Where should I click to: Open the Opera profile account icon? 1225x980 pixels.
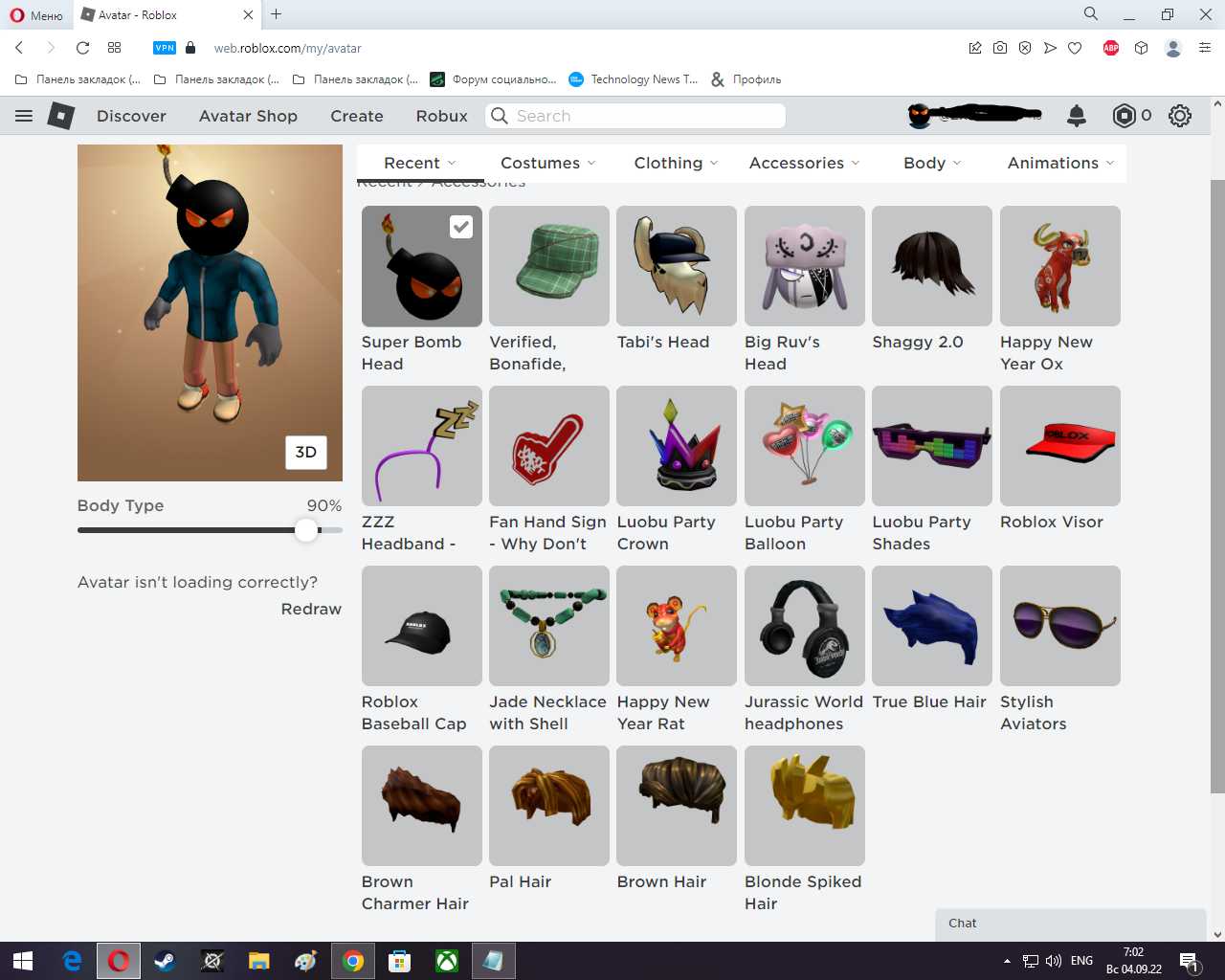[x=1173, y=48]
